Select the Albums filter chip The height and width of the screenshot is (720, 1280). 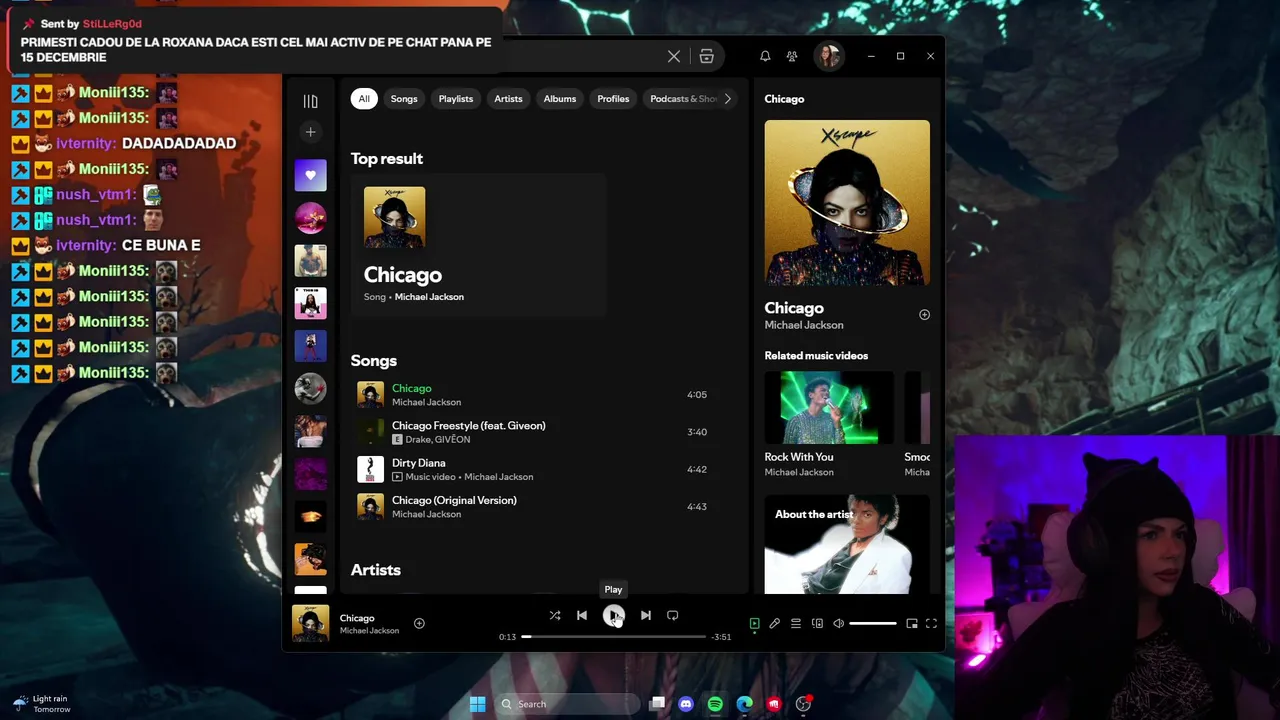coord(560,98)
